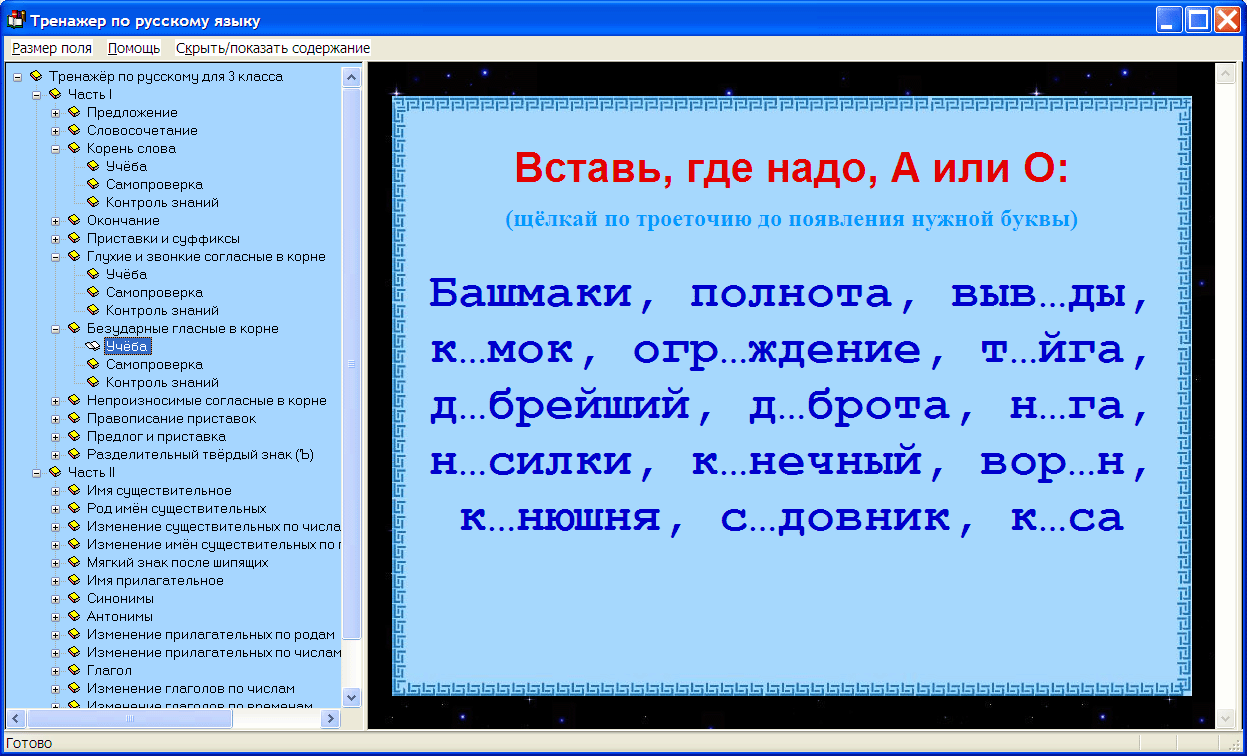The height and width of the screenshot is (756, 1247).
Task: Click the book icon next to Антонимы
Action: [x=74, y=617]
